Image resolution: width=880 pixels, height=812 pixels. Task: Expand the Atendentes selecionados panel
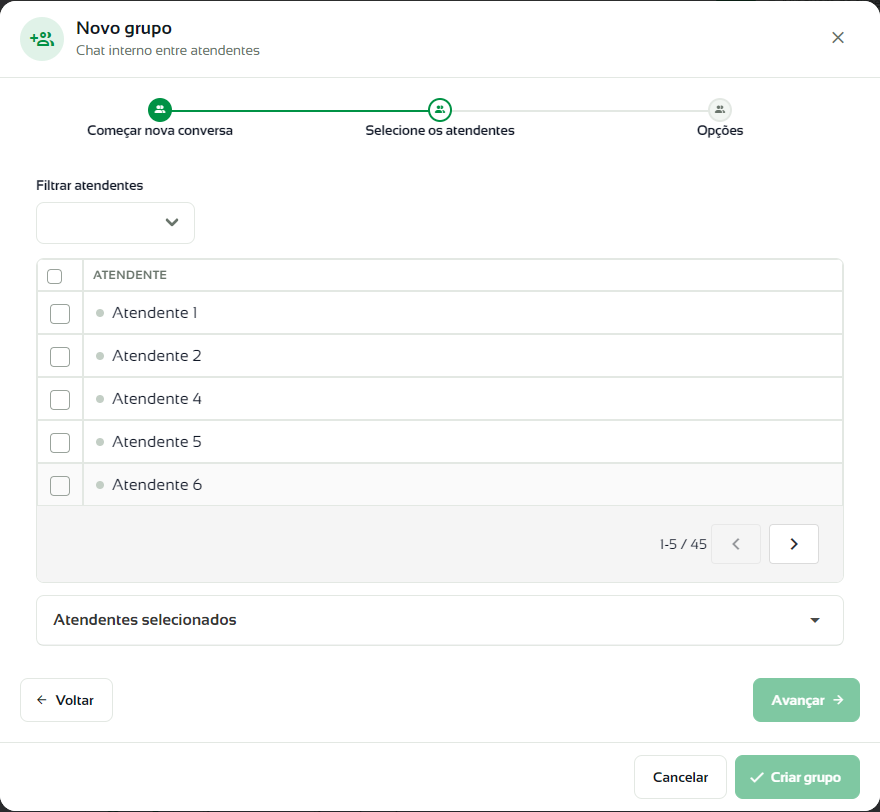click(x=440, y=620)
